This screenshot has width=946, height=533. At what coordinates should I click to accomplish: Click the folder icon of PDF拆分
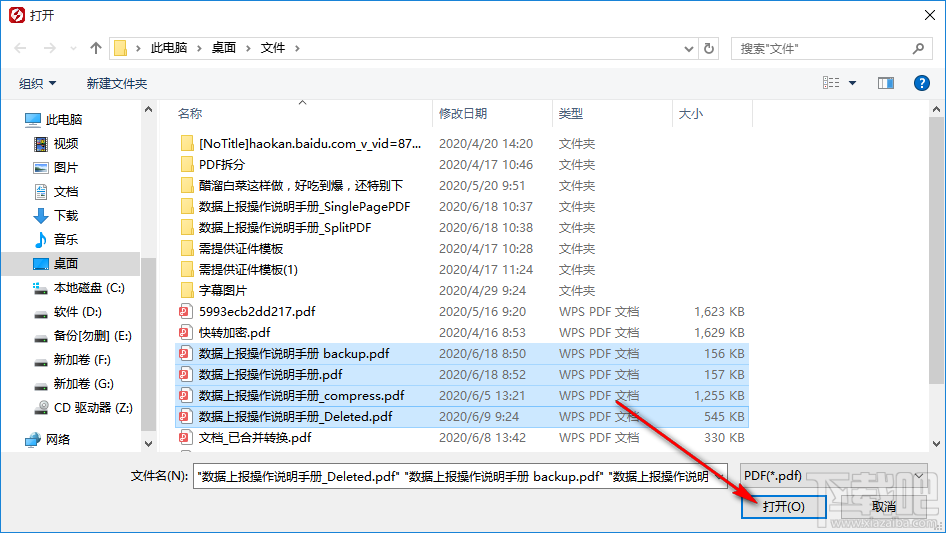[x=187, y=165]
